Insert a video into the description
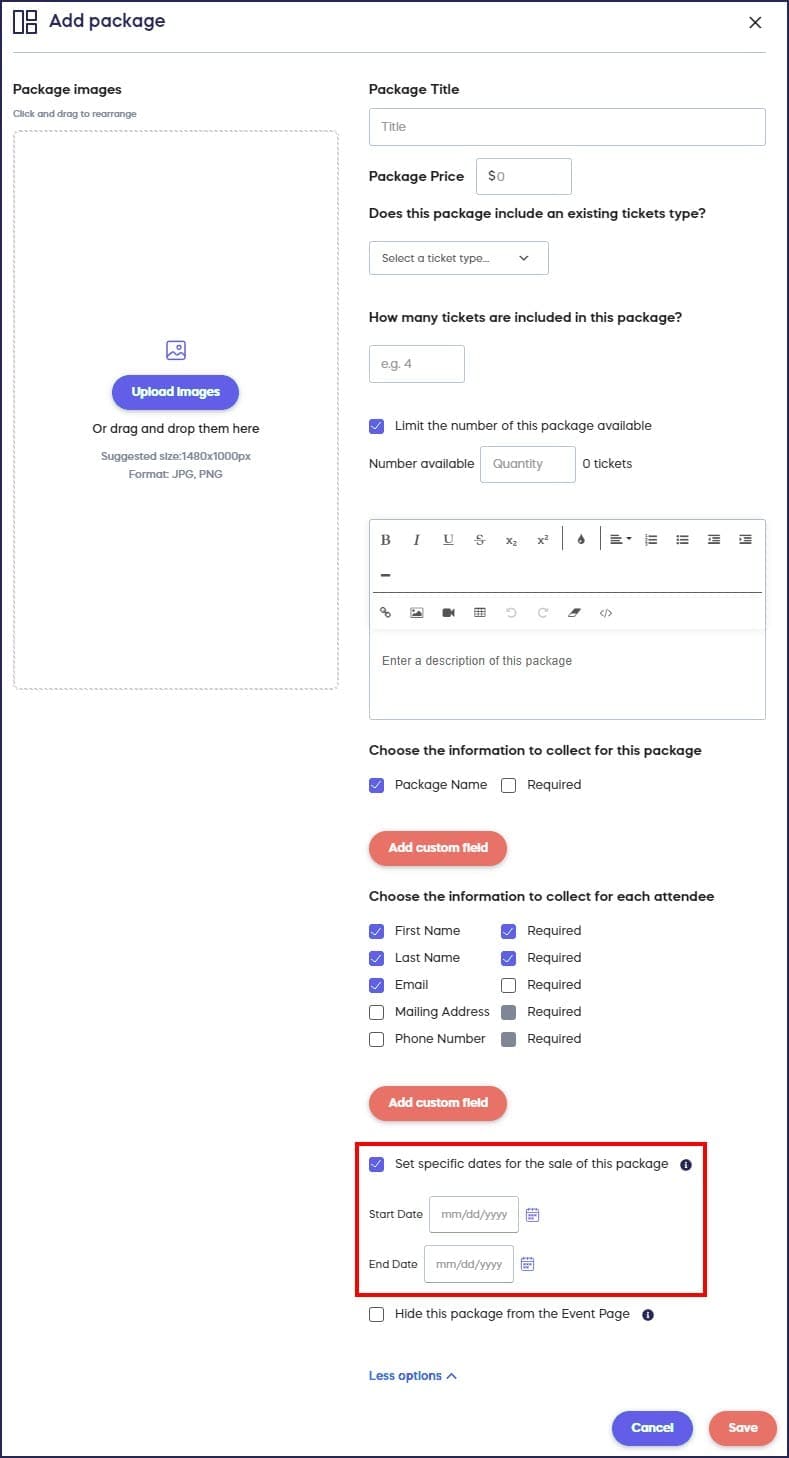The height and width of the screenshot is (1458, 789). click(x=448, y=613)
